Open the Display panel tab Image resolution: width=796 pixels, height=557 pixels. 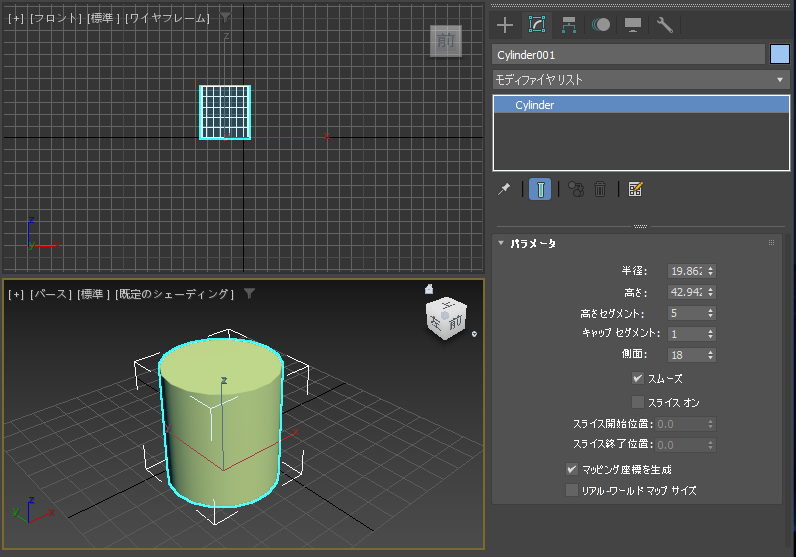pyautogui.click(x=633, y=25)
